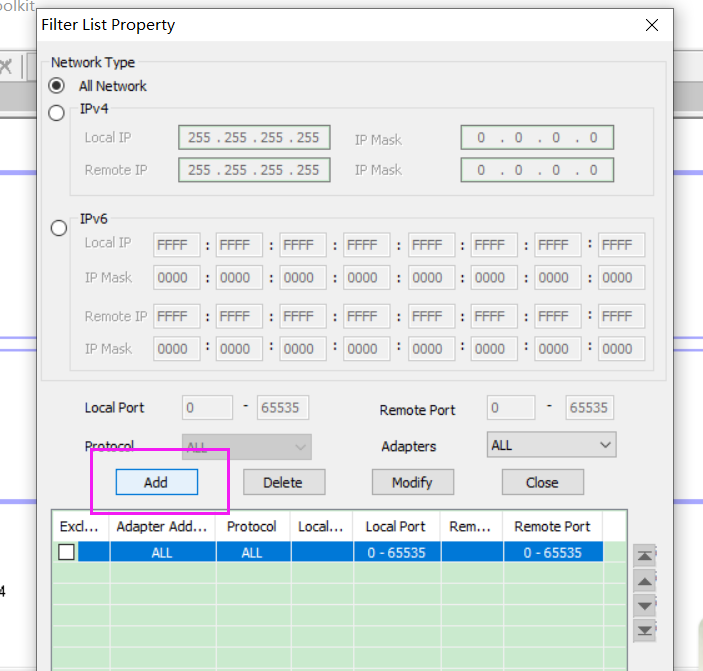Click the IPv4 Remote IP Mask field
The width and height of the screenshot is (703, 671).
tap(537, 170)
